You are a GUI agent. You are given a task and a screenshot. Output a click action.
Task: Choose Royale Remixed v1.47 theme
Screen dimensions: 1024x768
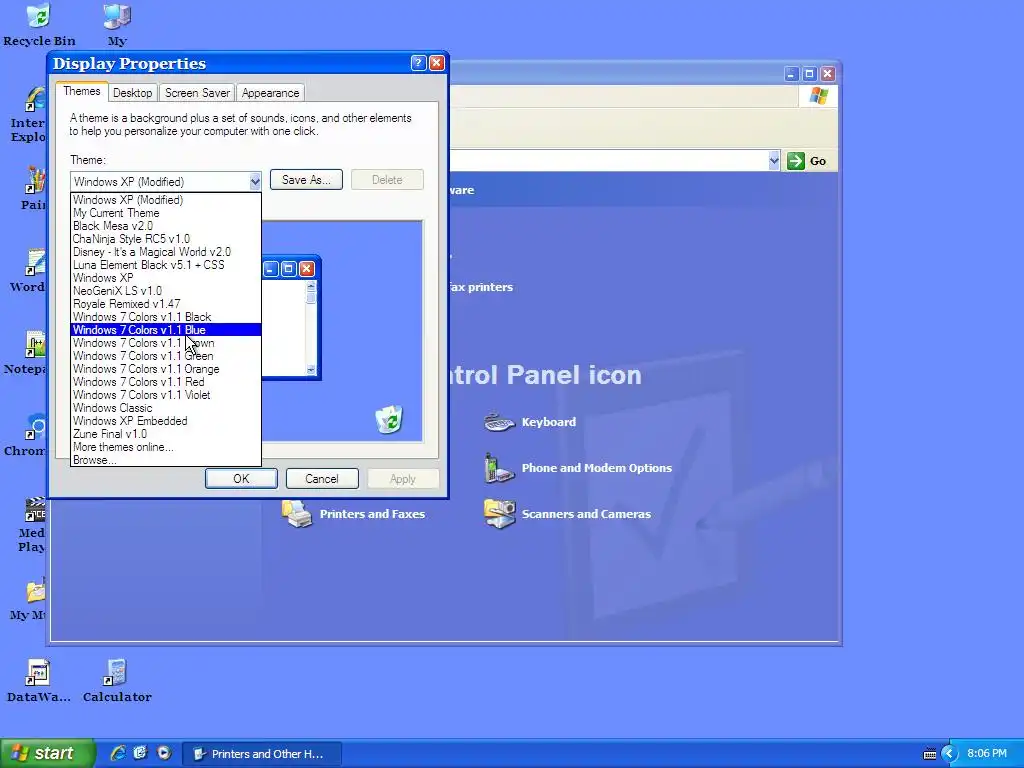[x=166, y=304]
